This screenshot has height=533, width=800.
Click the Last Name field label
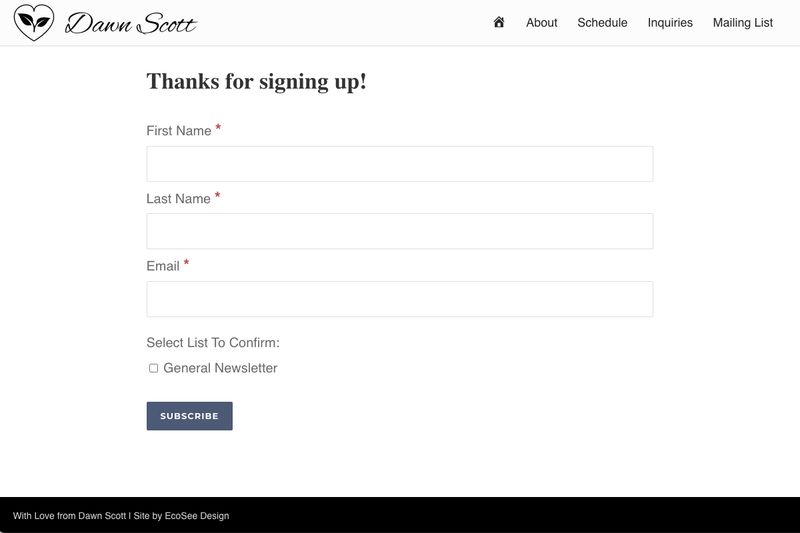[178, 199]
